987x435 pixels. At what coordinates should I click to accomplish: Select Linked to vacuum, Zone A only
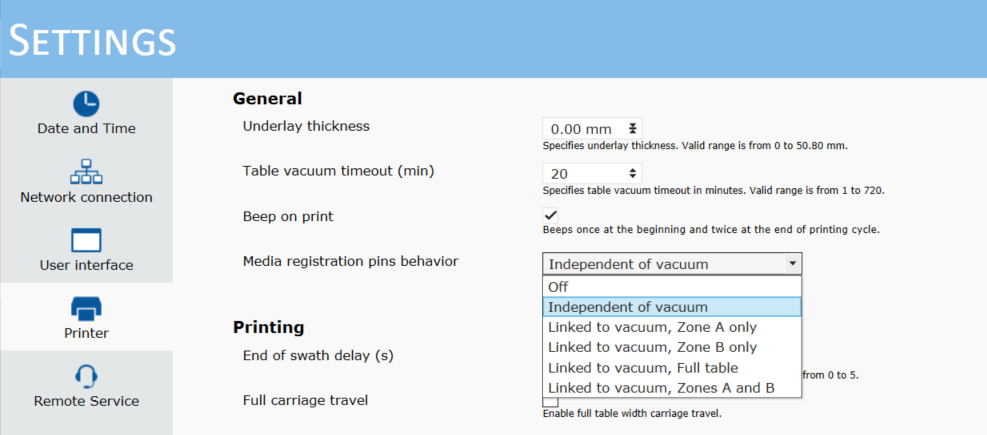(x=672, y=327)
